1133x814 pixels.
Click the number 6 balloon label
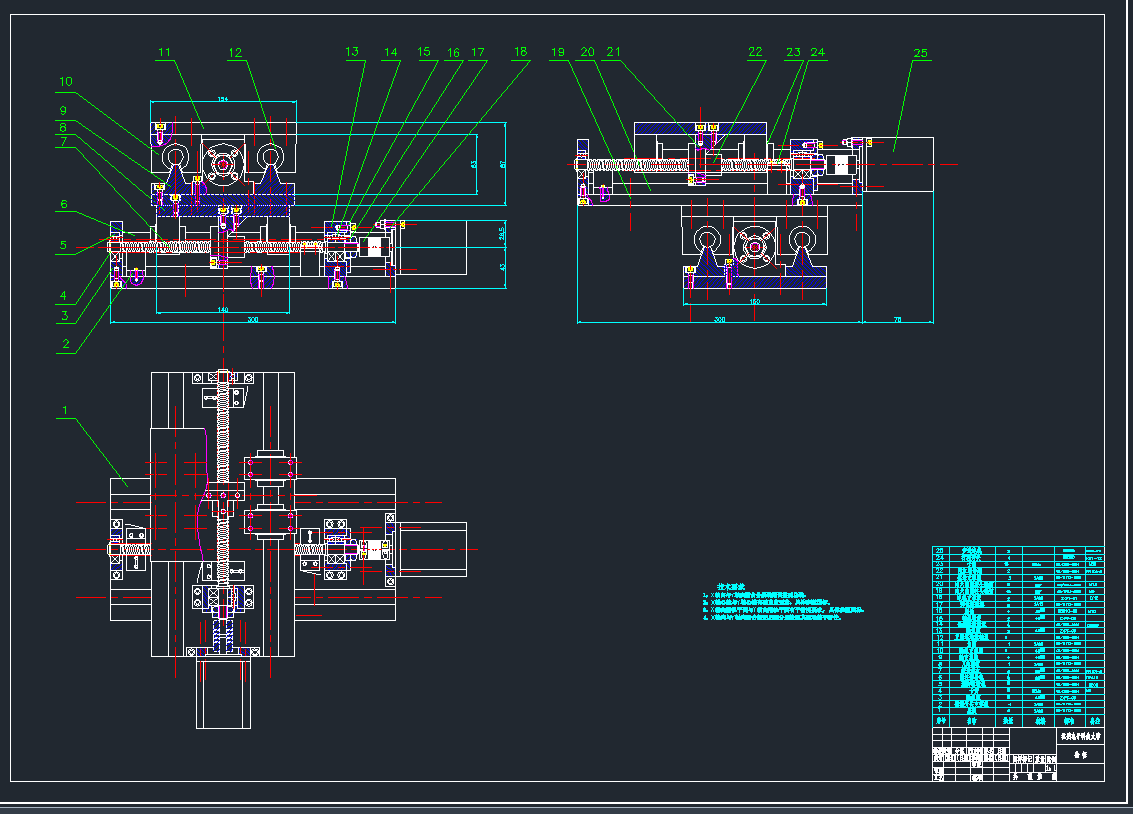(63, 204)
